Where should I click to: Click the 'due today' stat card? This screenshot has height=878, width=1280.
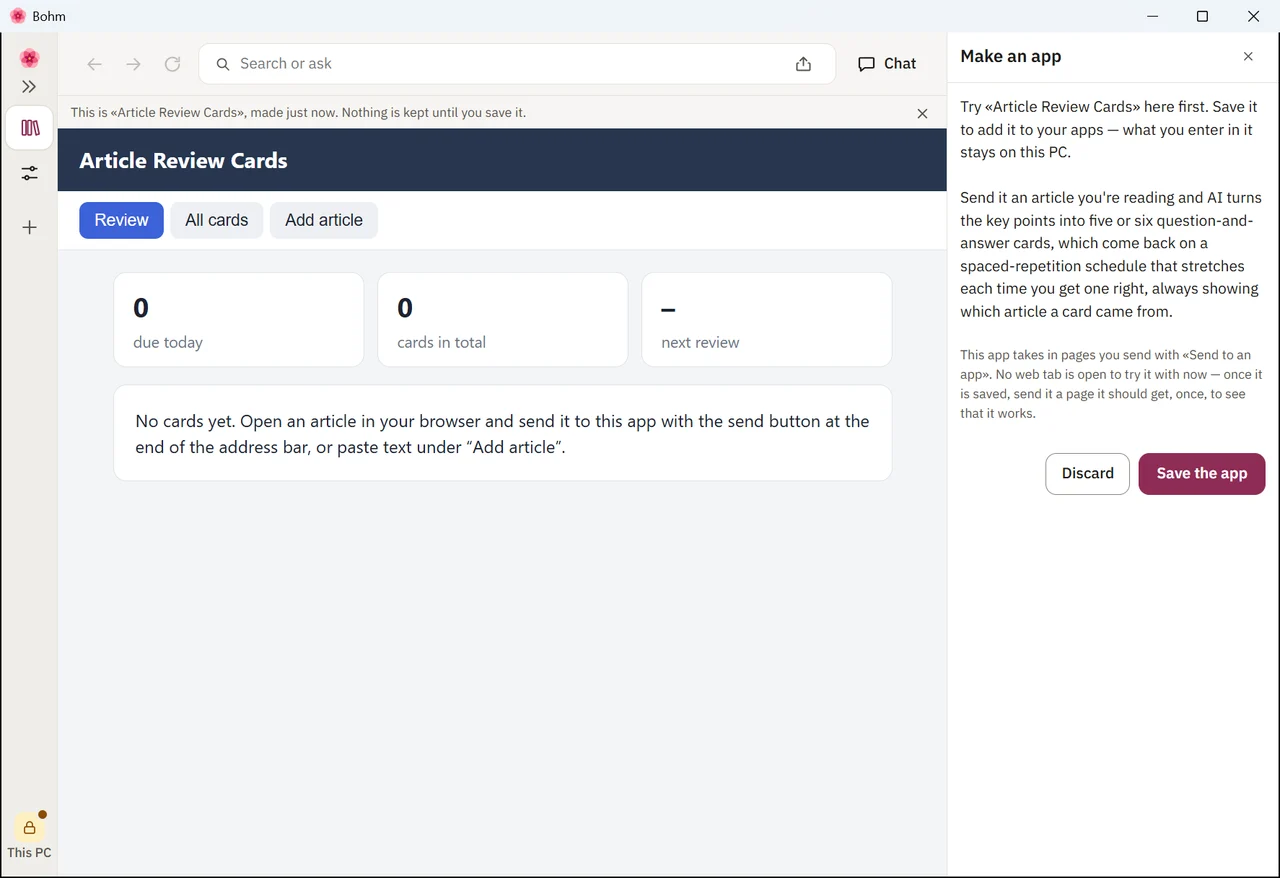click(239, 320)
